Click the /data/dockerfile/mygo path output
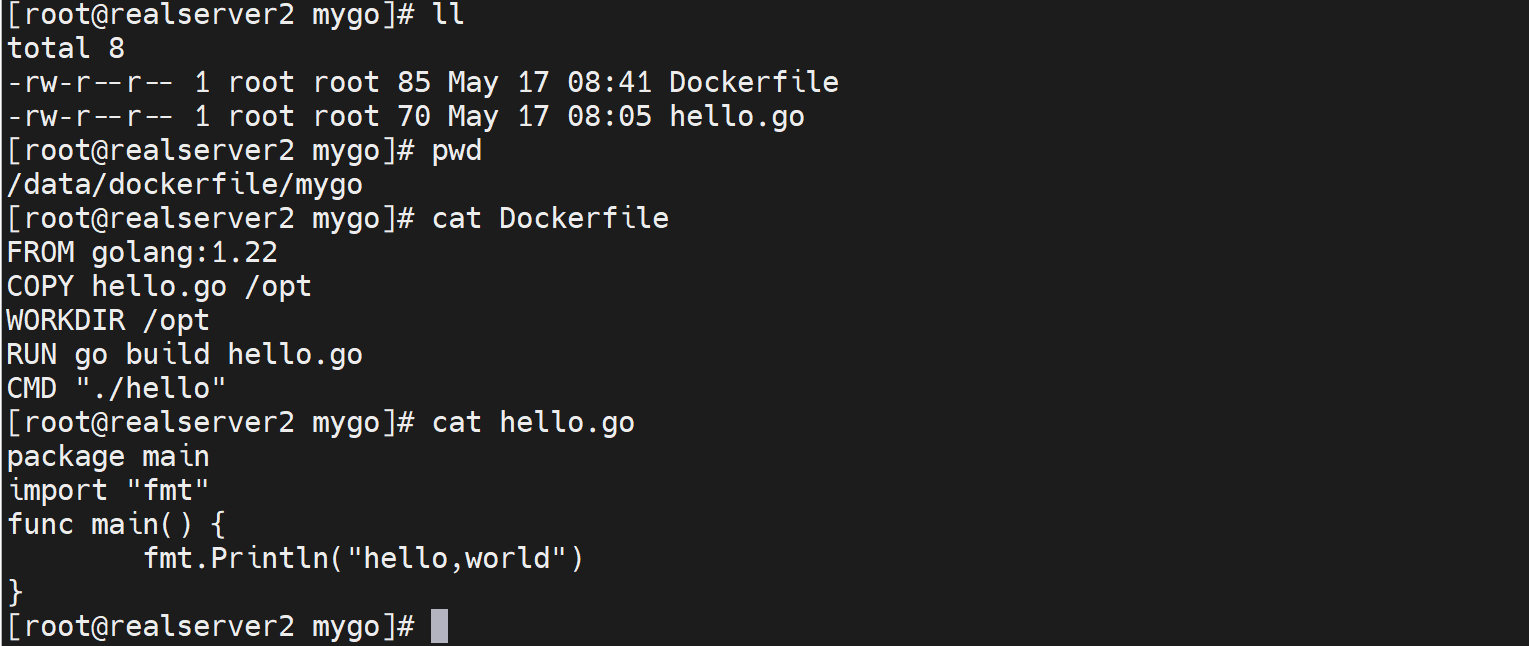 185,184
